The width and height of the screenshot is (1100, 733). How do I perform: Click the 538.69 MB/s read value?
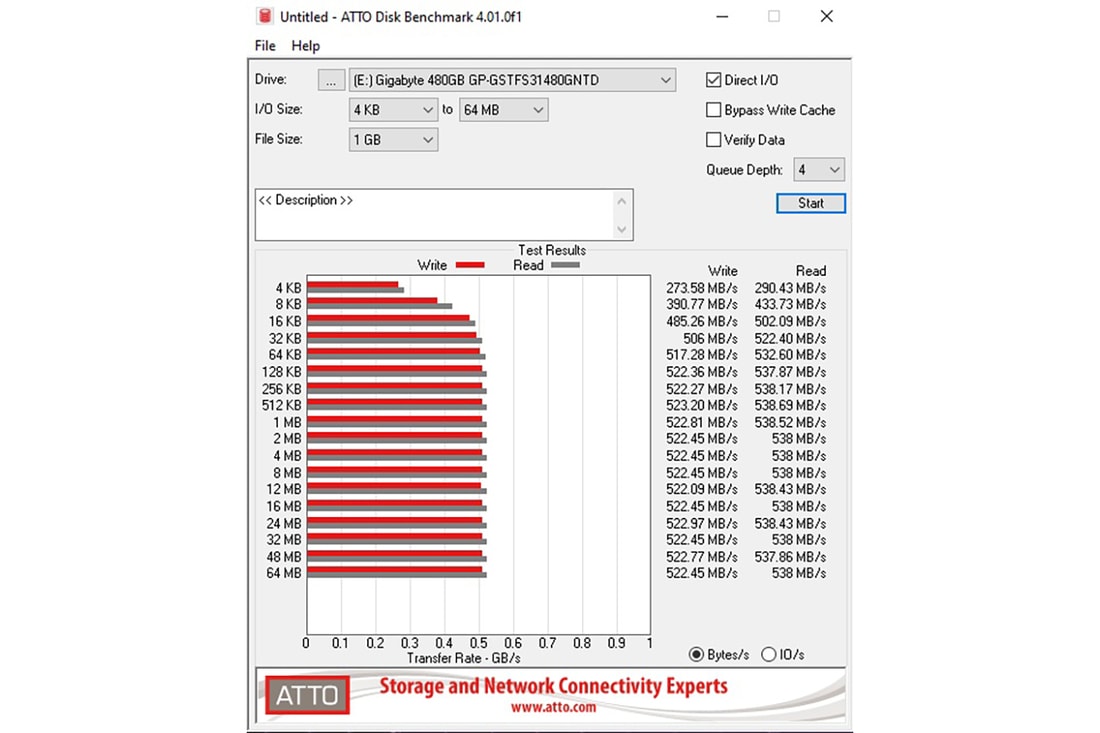(x=790, y=405)
